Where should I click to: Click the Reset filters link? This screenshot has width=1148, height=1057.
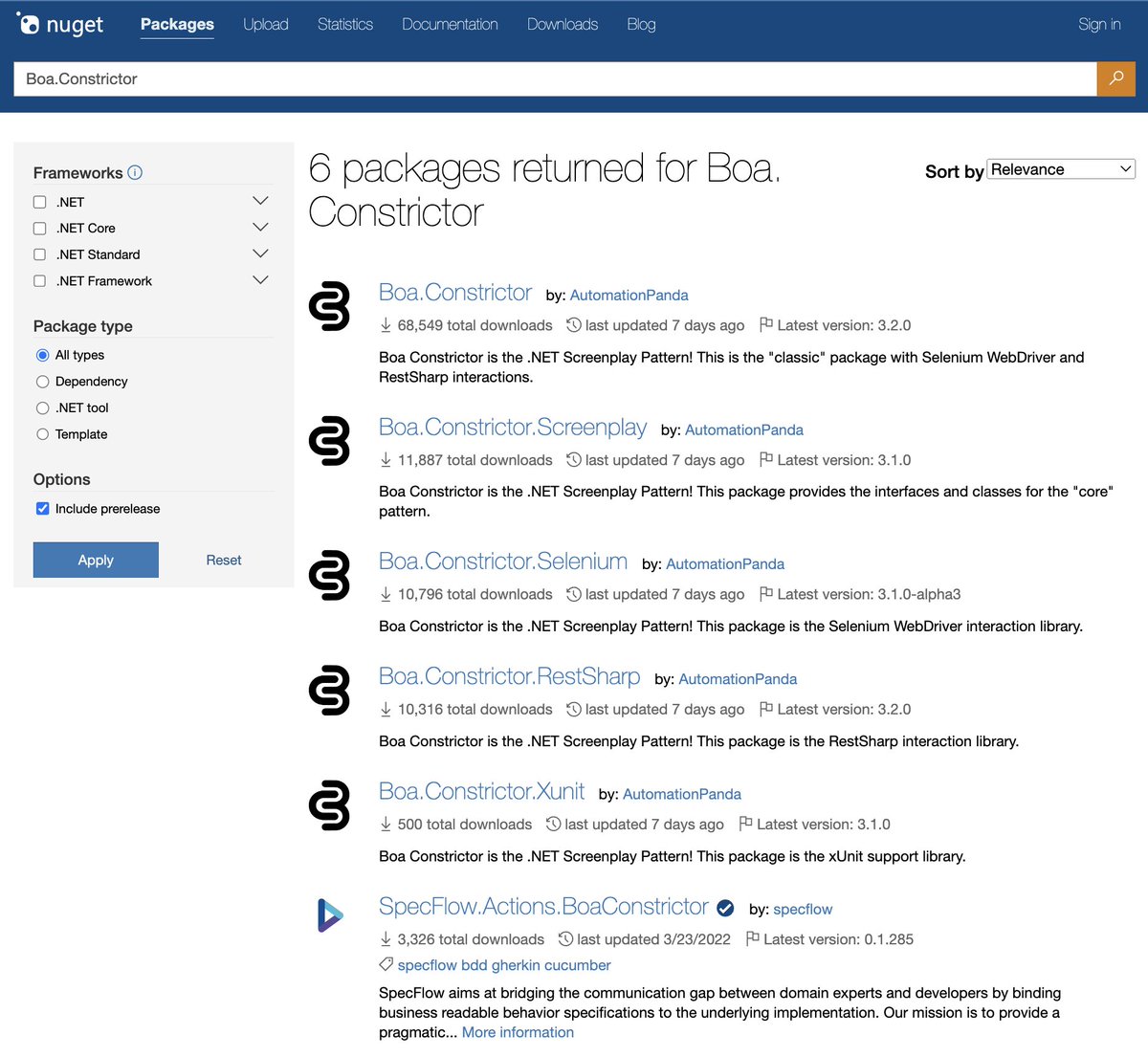click(x=224, y=561)
